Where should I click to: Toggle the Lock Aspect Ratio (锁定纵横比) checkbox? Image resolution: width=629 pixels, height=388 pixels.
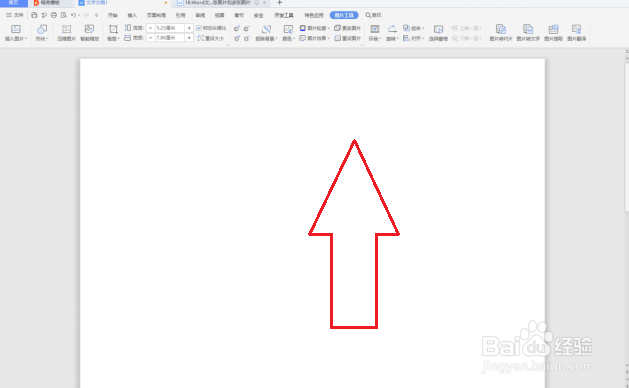199,28
